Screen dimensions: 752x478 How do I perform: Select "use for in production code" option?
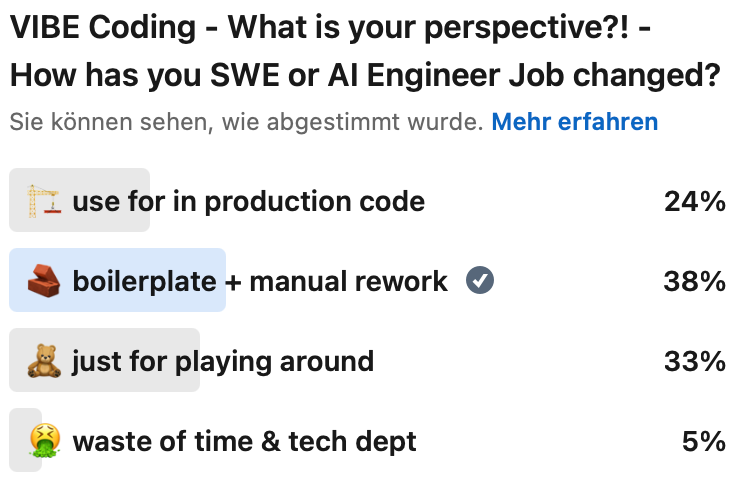point(248,202)
